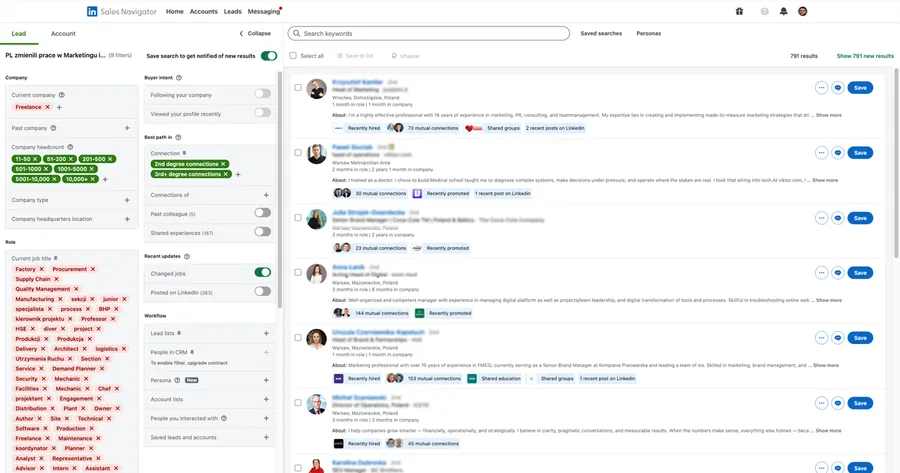Open more options for third lead result
This screenshot has width=900, height=473.
821,218
